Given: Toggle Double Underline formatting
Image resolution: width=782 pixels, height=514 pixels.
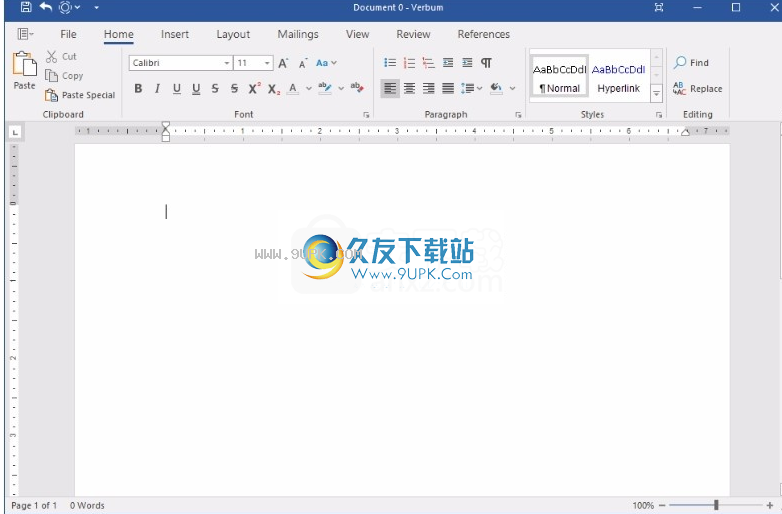Looking at the screenshot, I should pos(196,89).
